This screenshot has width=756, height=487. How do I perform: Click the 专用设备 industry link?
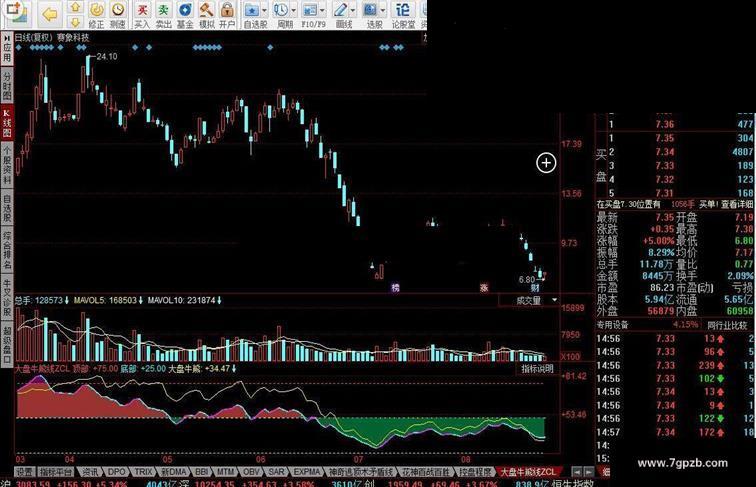[612, 325]
